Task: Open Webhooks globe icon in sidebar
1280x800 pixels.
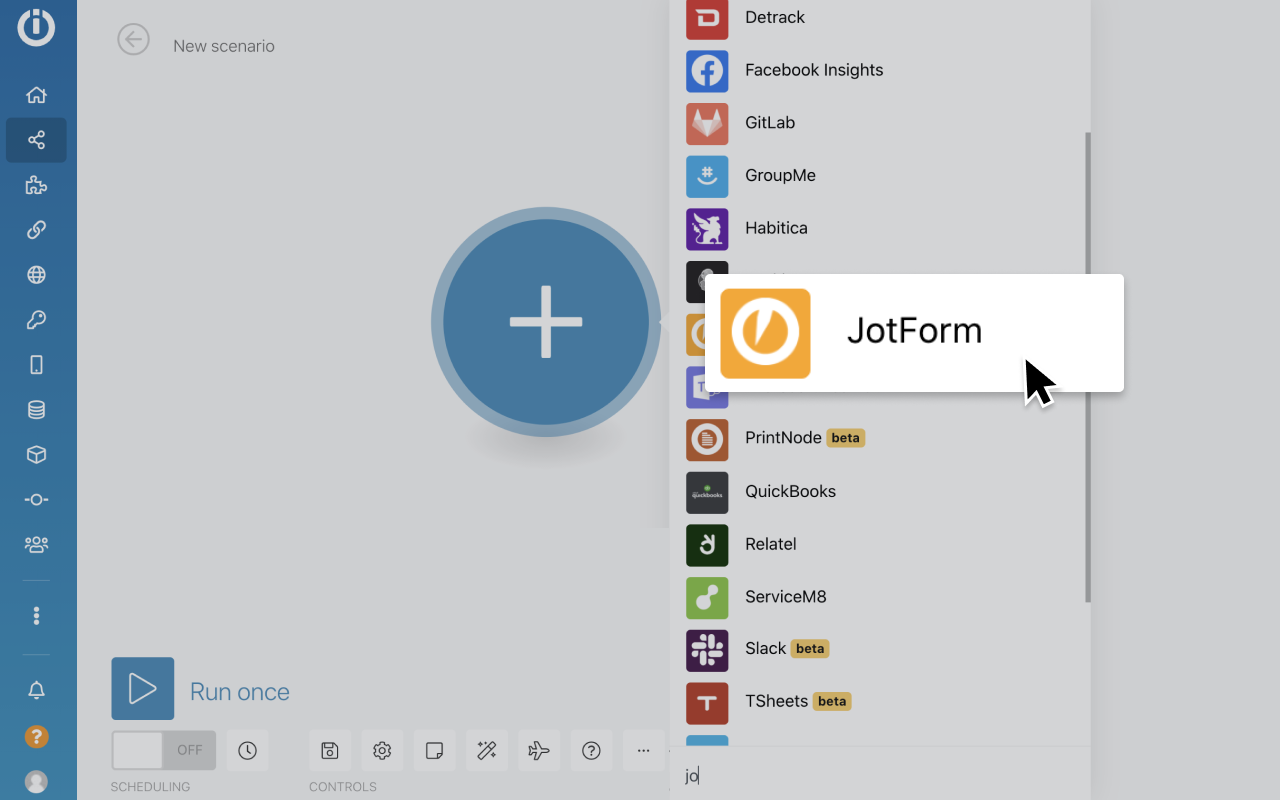Action: pos(36,275)
